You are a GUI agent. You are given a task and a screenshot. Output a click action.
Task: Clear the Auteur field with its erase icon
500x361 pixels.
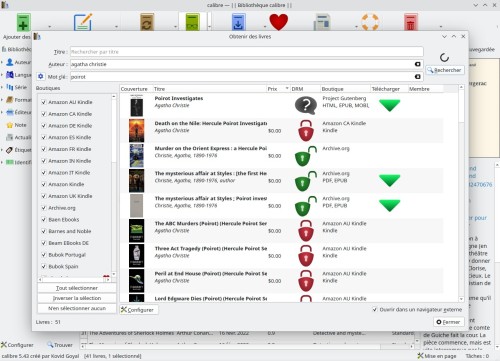tap(417, 64)
